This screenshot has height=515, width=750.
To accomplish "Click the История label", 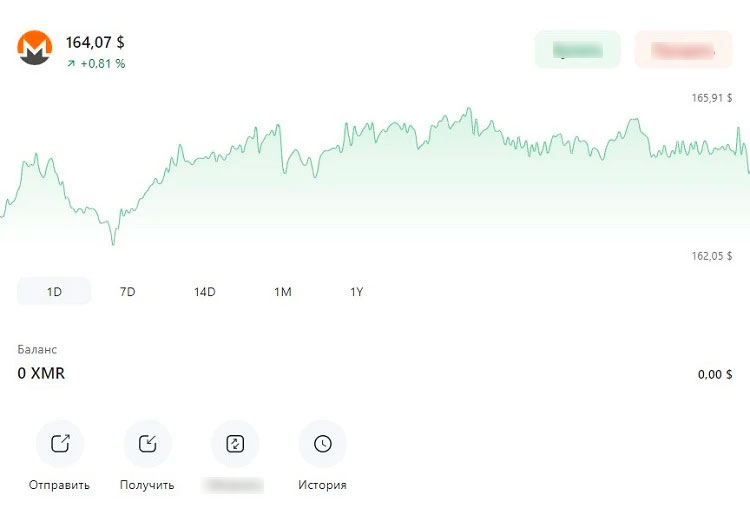I will click(x=323, y=485).
